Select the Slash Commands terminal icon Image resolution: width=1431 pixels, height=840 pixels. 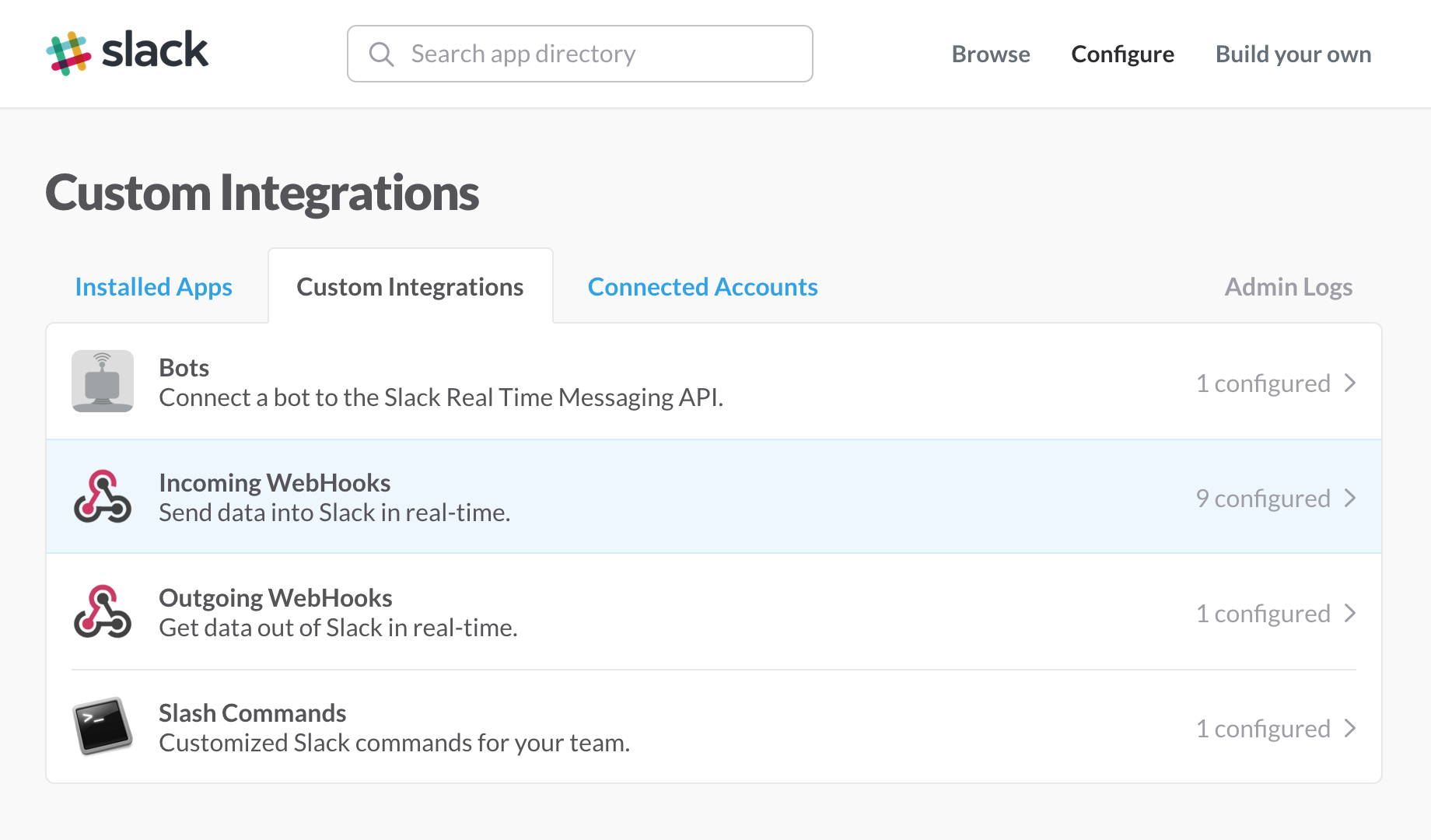coord(102,726)
